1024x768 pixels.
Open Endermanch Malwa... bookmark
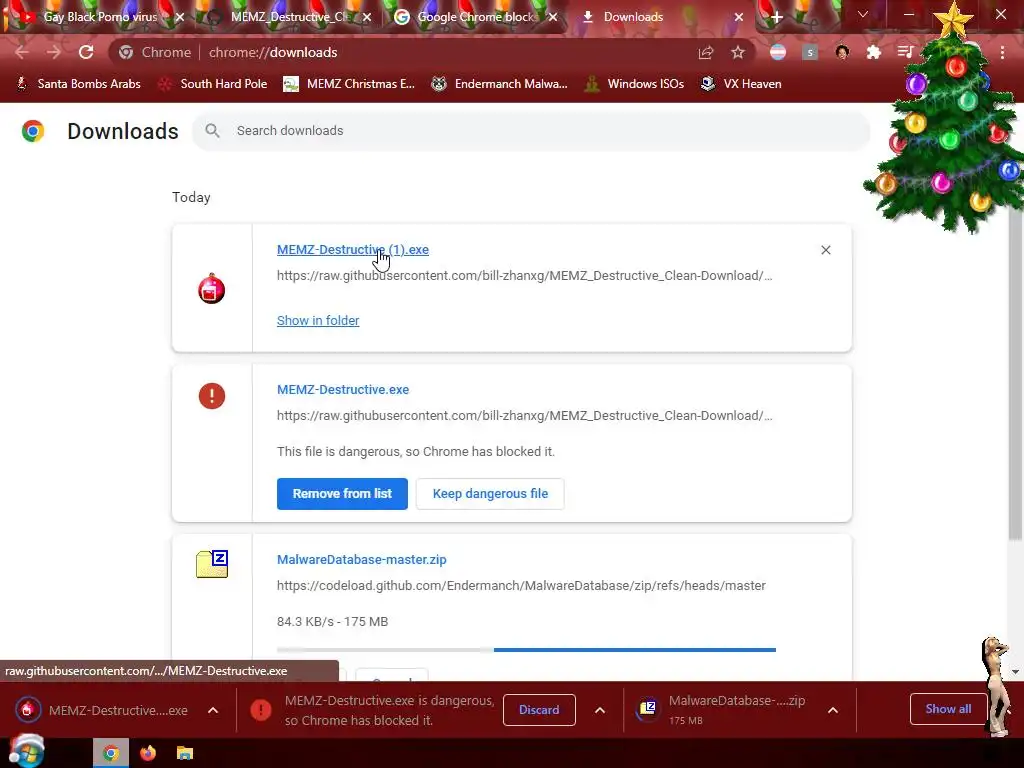(500, 84)
